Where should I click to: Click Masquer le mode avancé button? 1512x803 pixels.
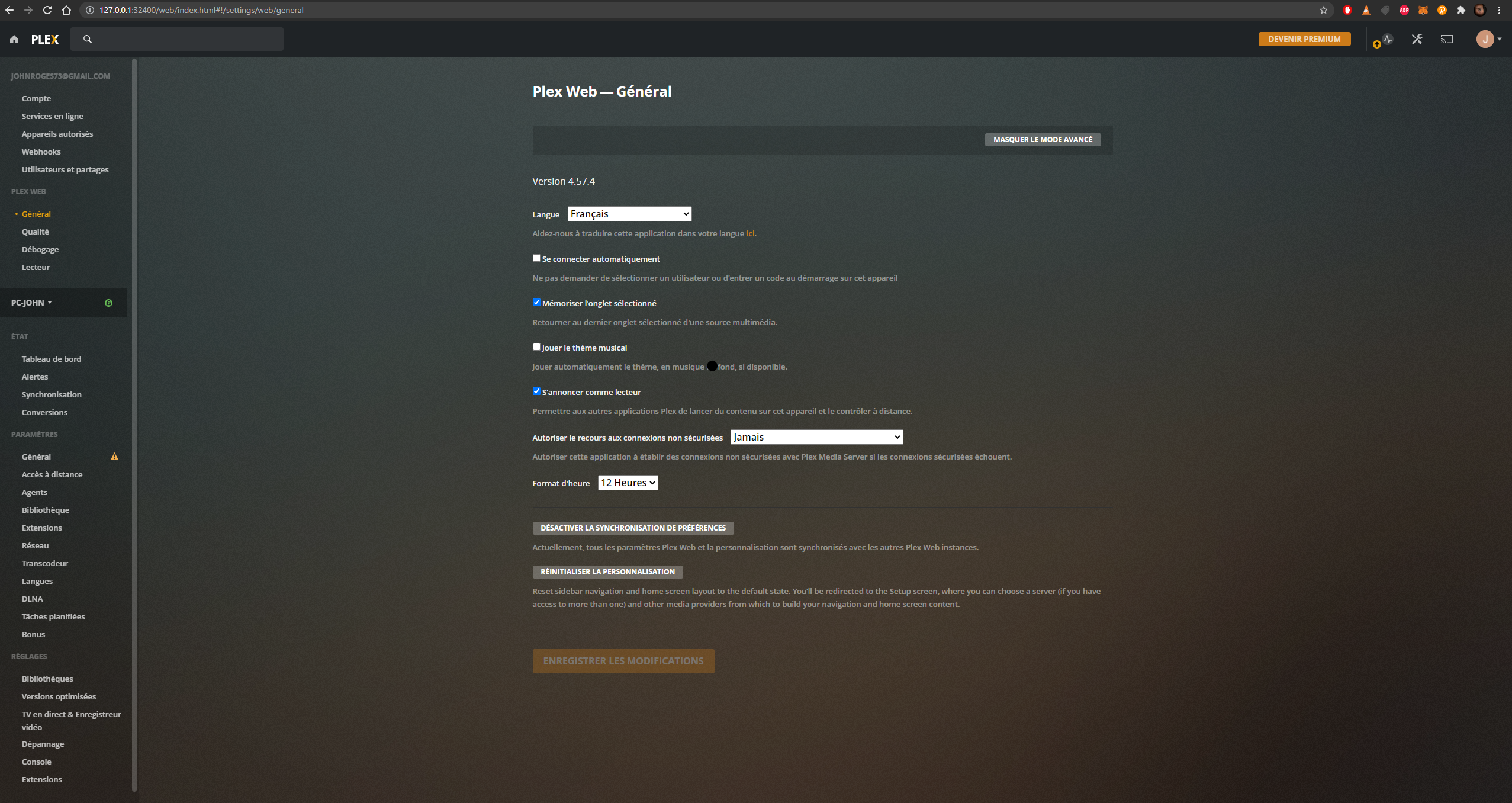pyautogui.click(x=1043, y=140)
